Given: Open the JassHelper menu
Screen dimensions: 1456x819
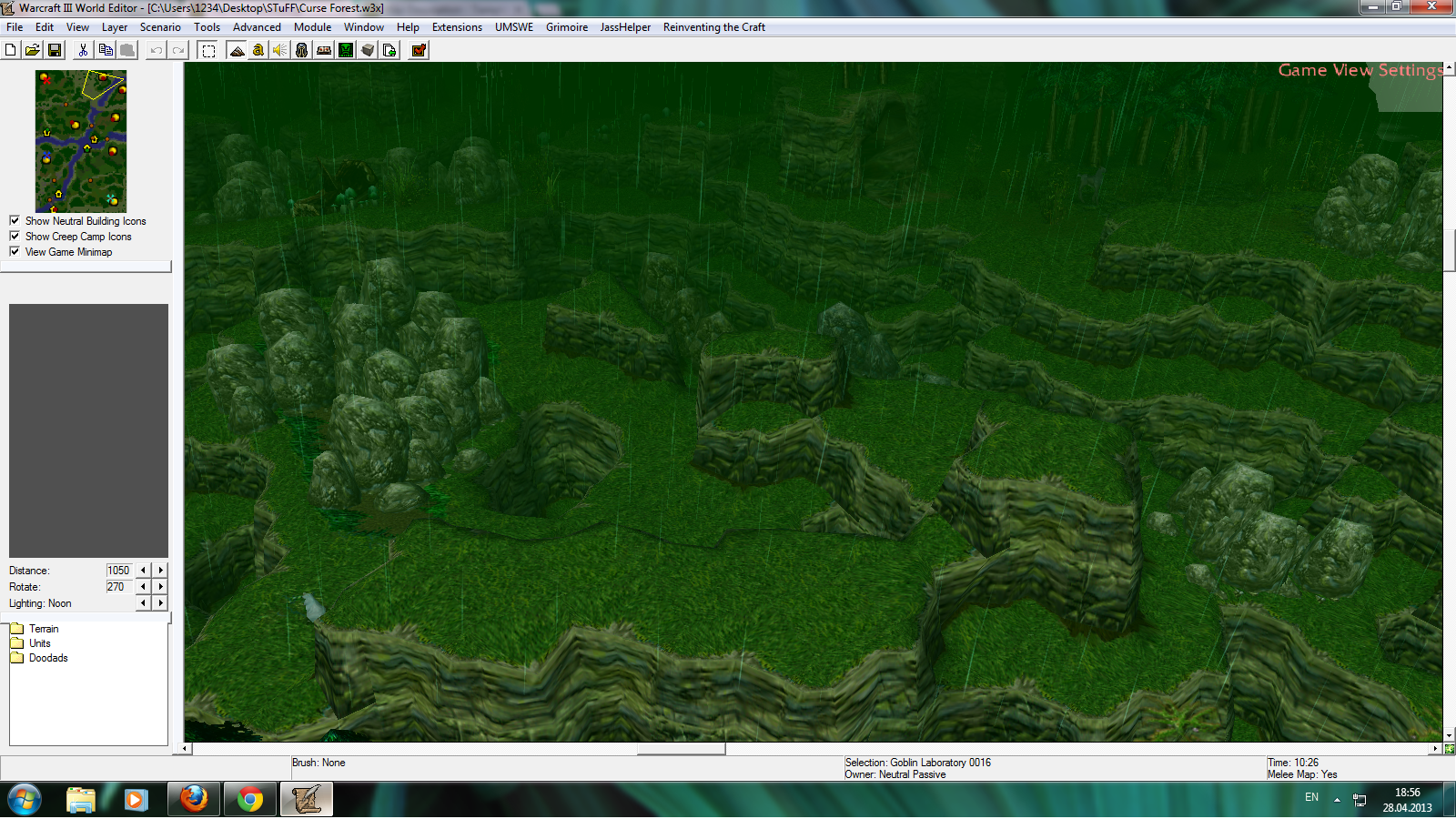Looking at the screenshot, I should pos(625,27).
